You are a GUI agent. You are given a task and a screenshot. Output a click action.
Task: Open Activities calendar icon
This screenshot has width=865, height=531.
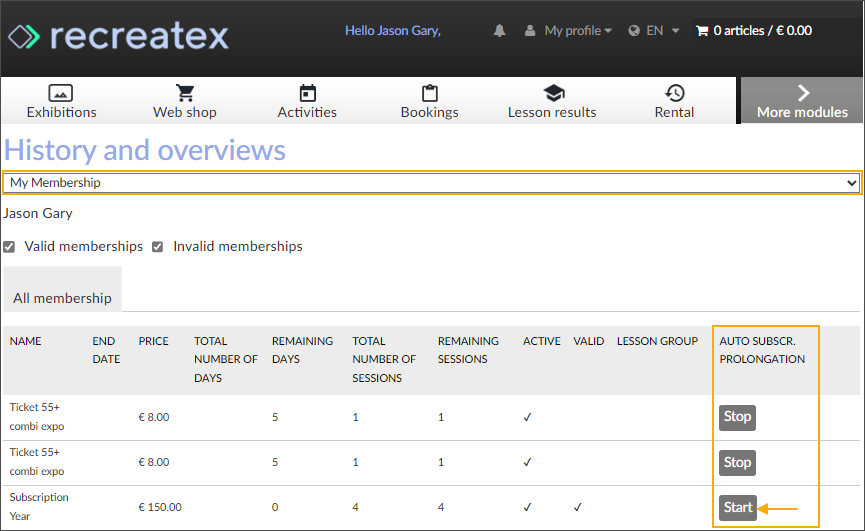tap(307, 93)
